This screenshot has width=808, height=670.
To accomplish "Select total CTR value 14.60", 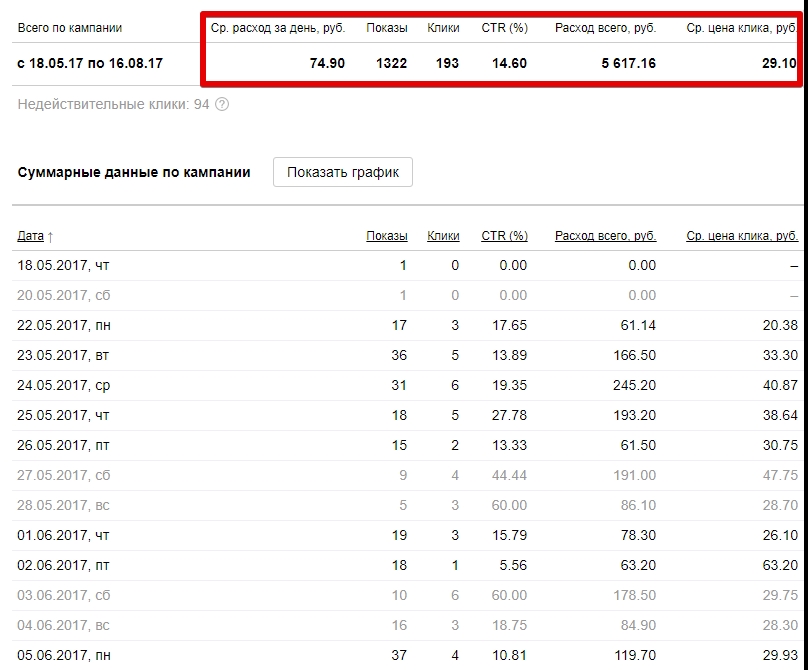I will (509, 63).
